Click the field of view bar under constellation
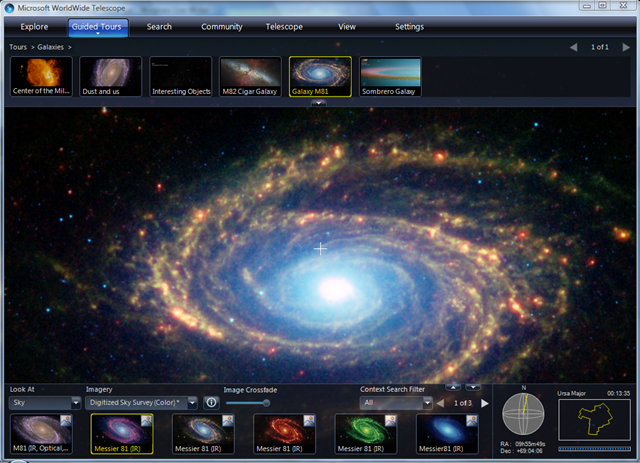The image size is (640, 463). (x=594, y=449)
